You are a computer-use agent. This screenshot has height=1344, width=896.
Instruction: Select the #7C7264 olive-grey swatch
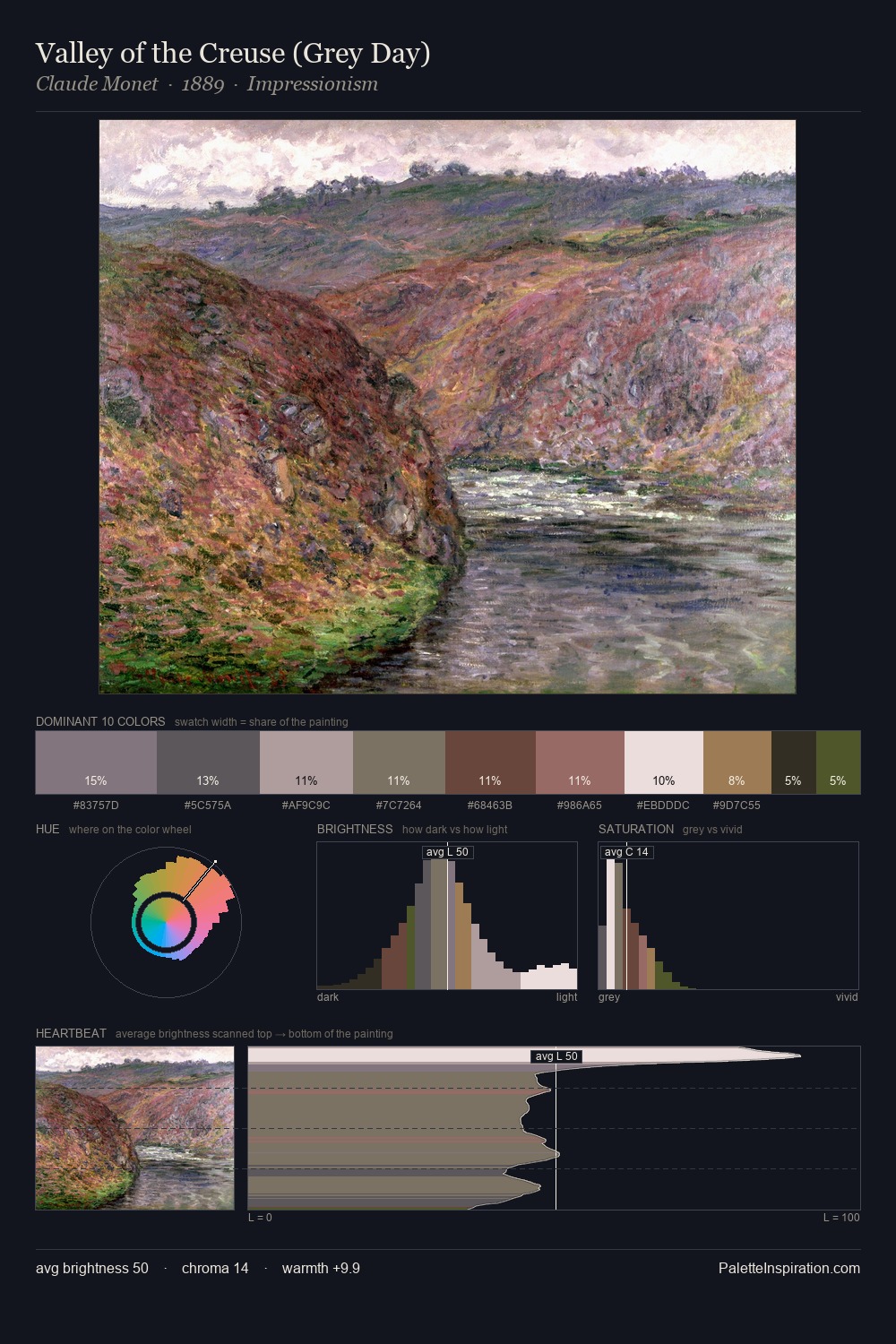pos(399,762)
